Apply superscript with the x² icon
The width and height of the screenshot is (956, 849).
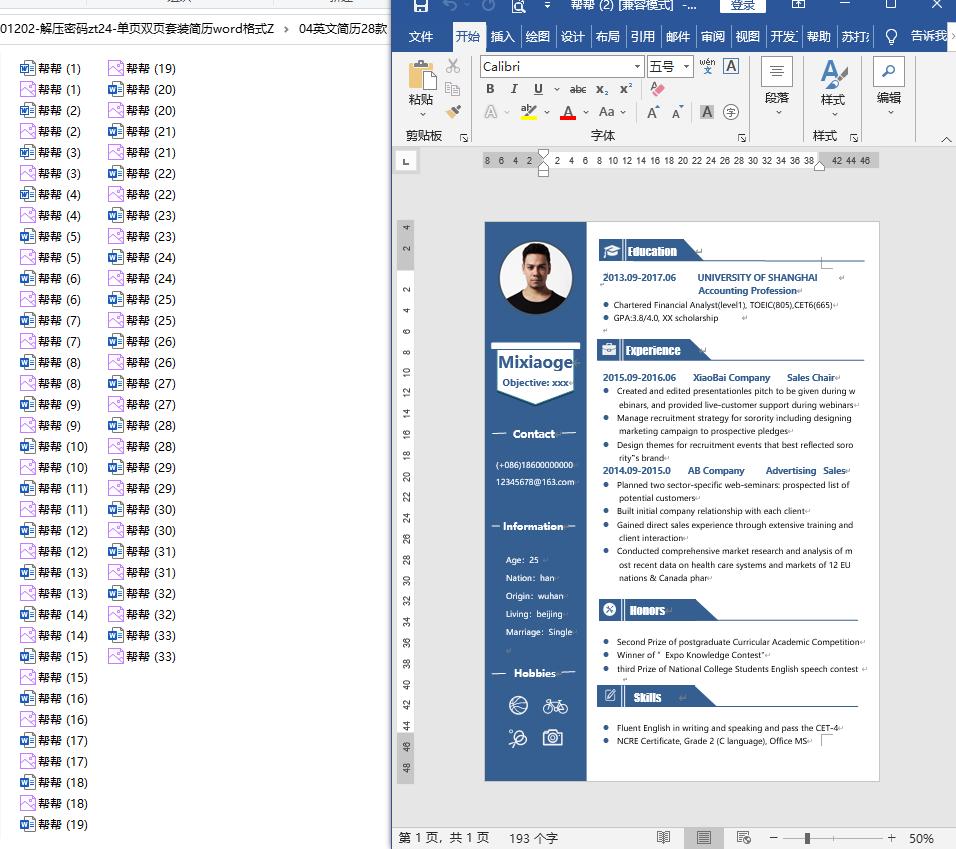[626, 89]
